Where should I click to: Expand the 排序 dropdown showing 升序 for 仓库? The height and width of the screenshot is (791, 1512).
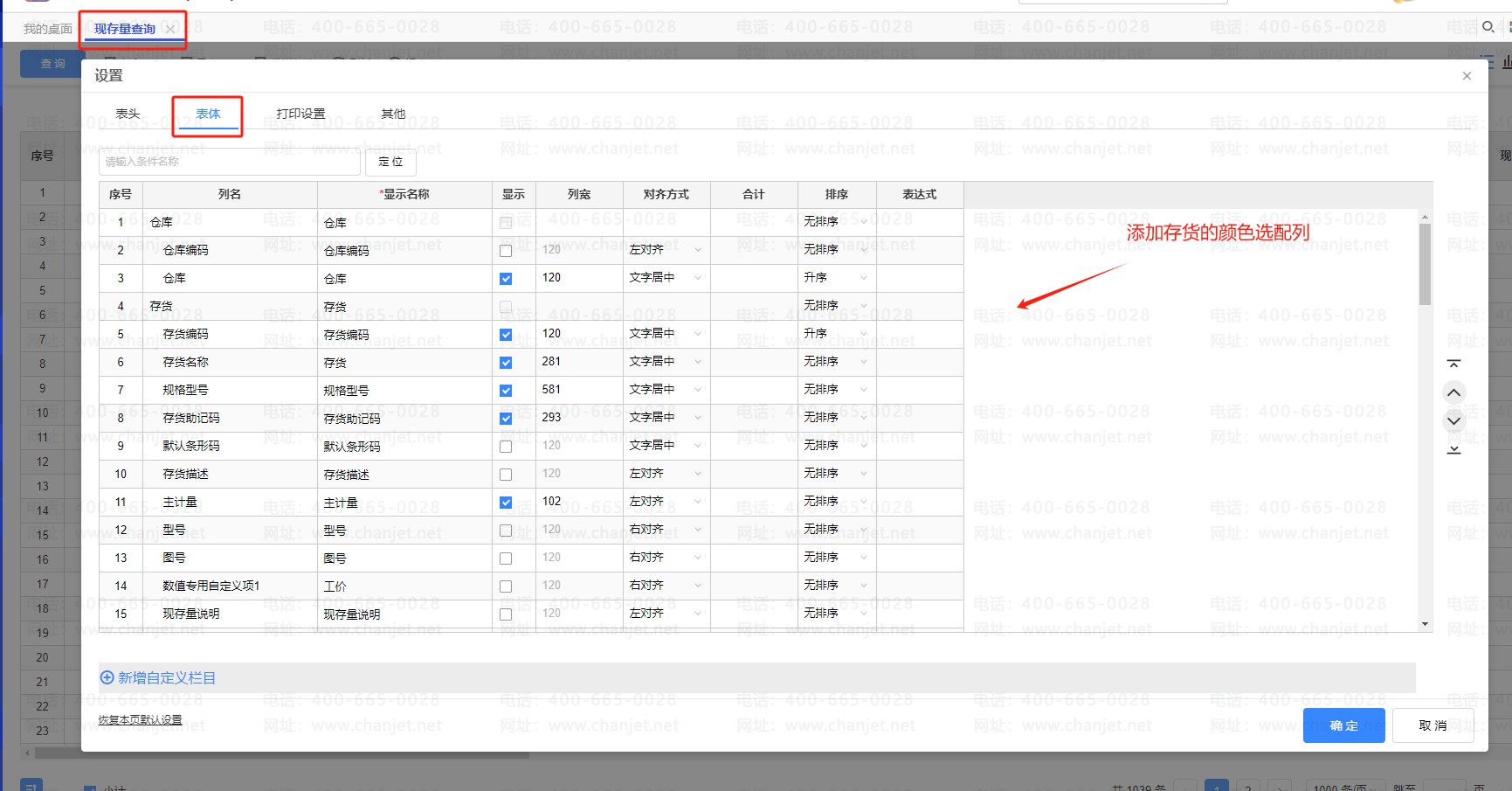click(x=836, y=278)
